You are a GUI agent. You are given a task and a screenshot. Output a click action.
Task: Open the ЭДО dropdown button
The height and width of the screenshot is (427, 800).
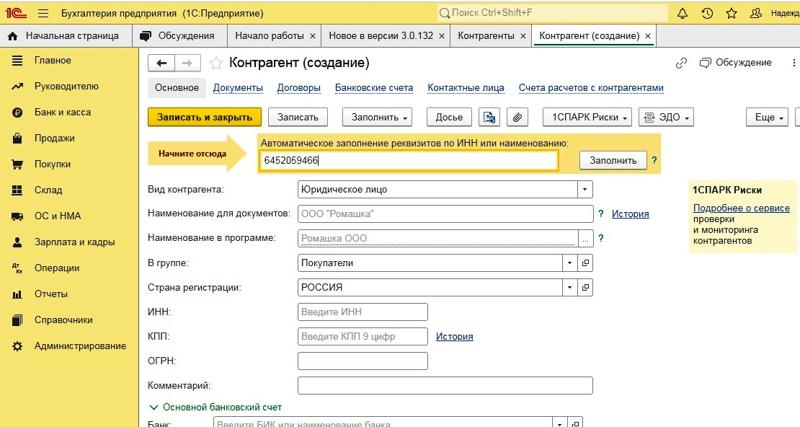coord(666,117)
